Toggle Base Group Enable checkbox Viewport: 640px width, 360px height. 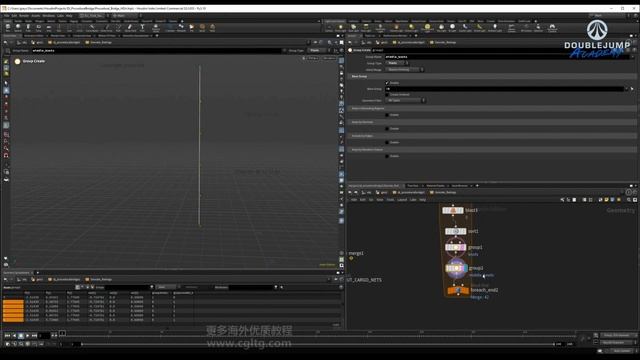pyautogui.click(x=387, y=83)
